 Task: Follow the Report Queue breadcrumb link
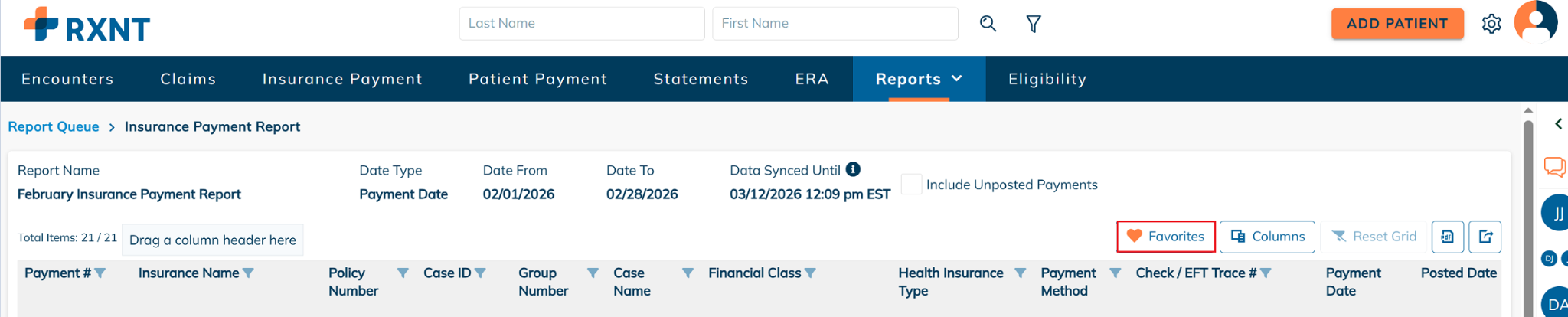pyautogui.click(x=54, y=127)
